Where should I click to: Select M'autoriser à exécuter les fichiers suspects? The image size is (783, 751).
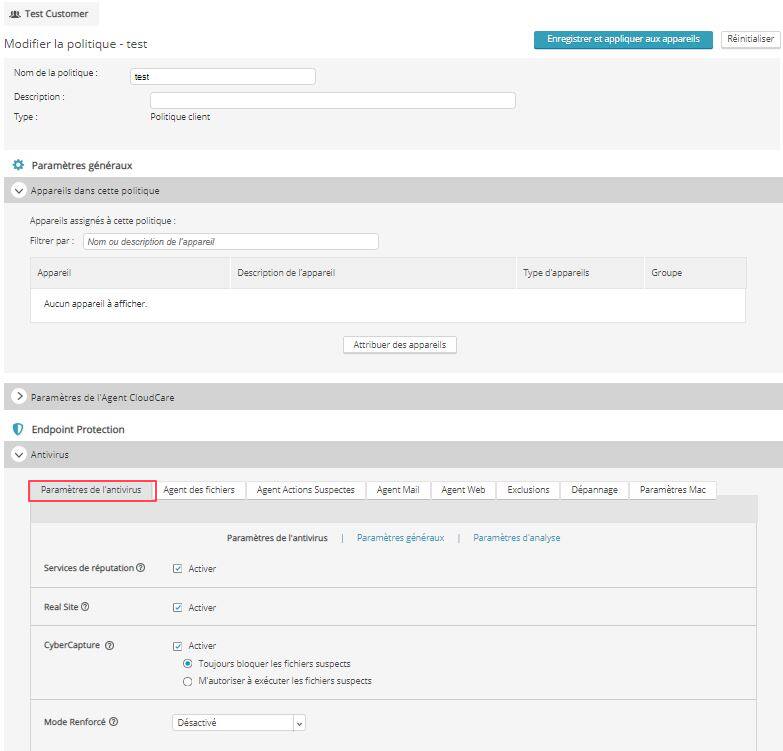[x=187, y=681]
